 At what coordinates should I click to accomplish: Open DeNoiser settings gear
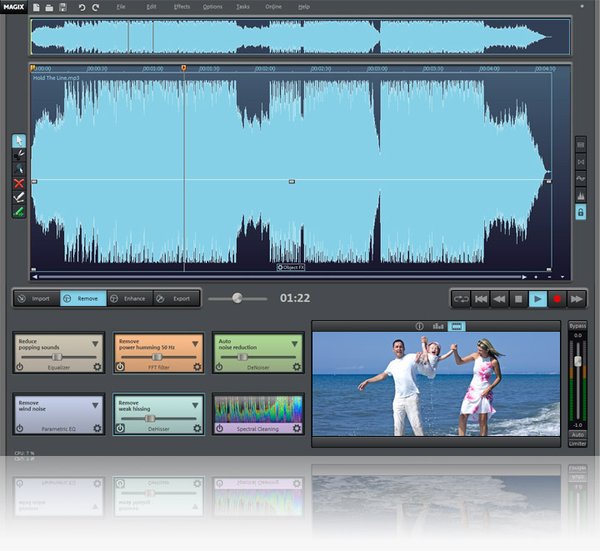[297, 367]
